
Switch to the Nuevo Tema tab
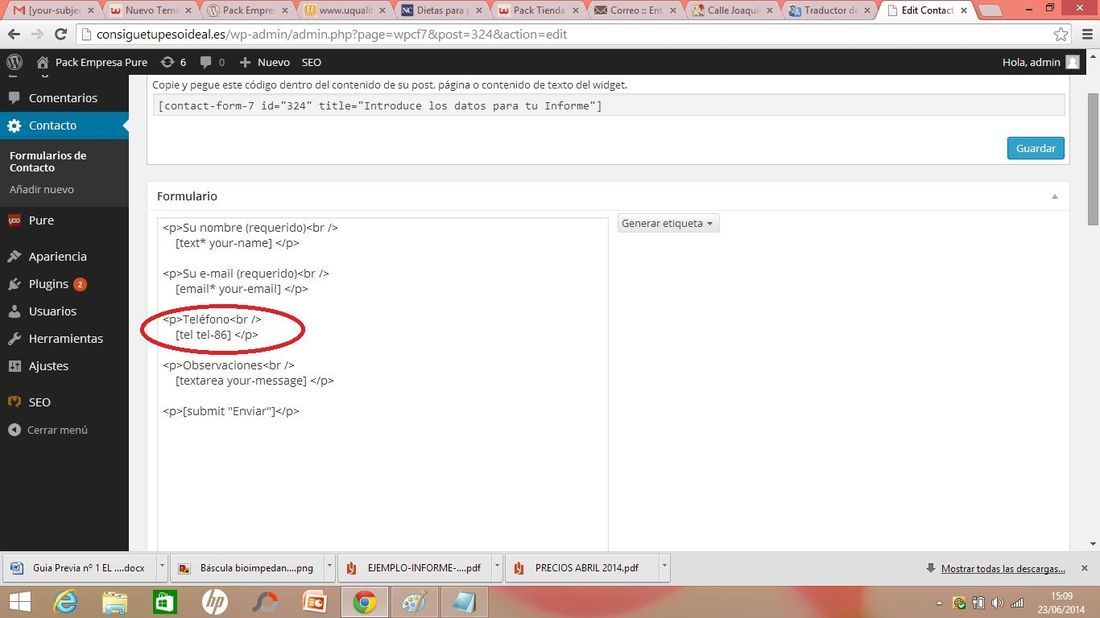150,11
